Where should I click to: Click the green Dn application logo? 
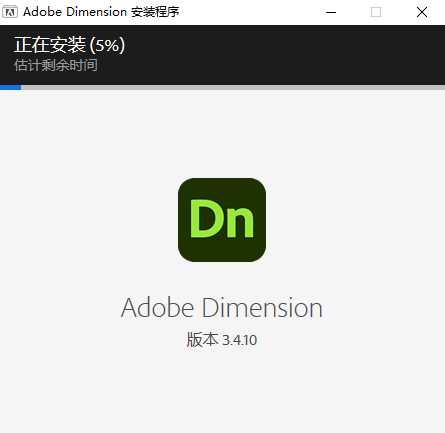tap(222, 220)
